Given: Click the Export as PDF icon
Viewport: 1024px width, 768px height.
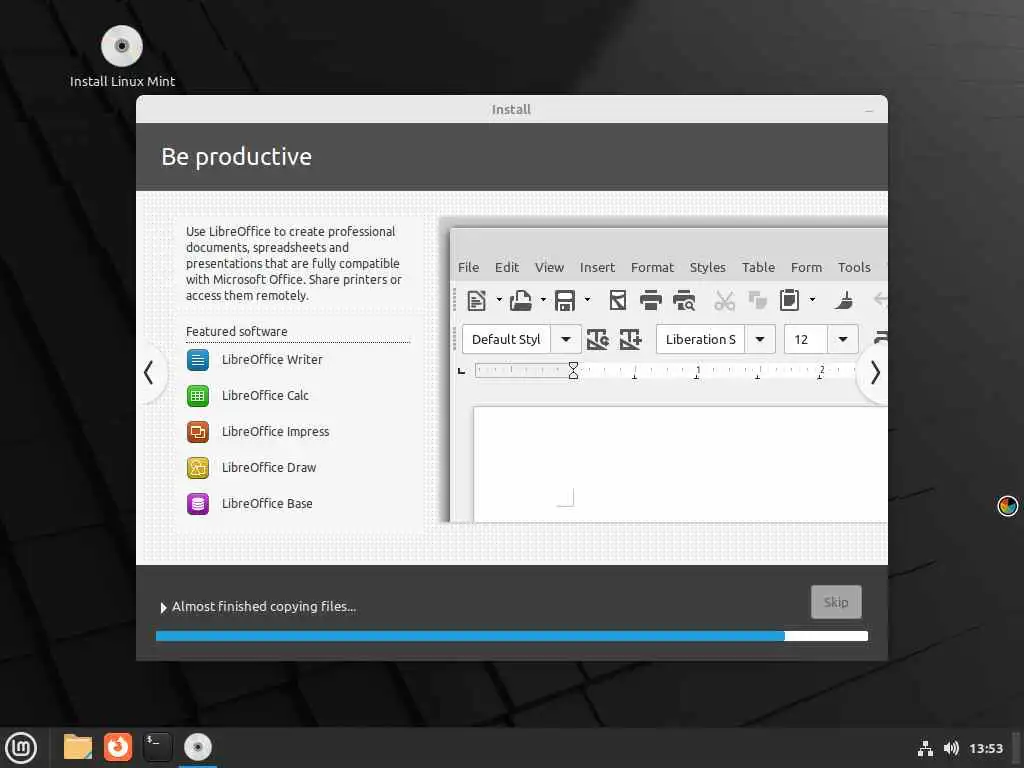Looking at the screenshot, I should 618,300.
